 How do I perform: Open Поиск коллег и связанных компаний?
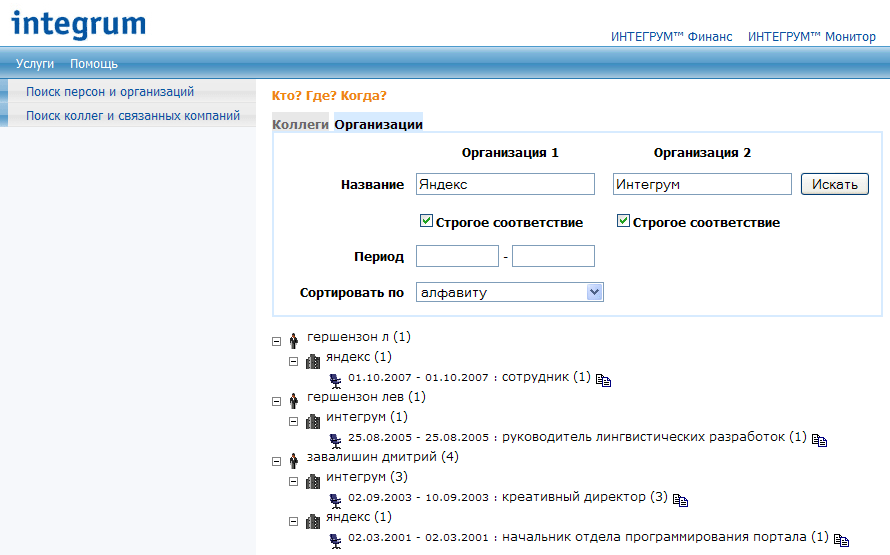point(133,115)
